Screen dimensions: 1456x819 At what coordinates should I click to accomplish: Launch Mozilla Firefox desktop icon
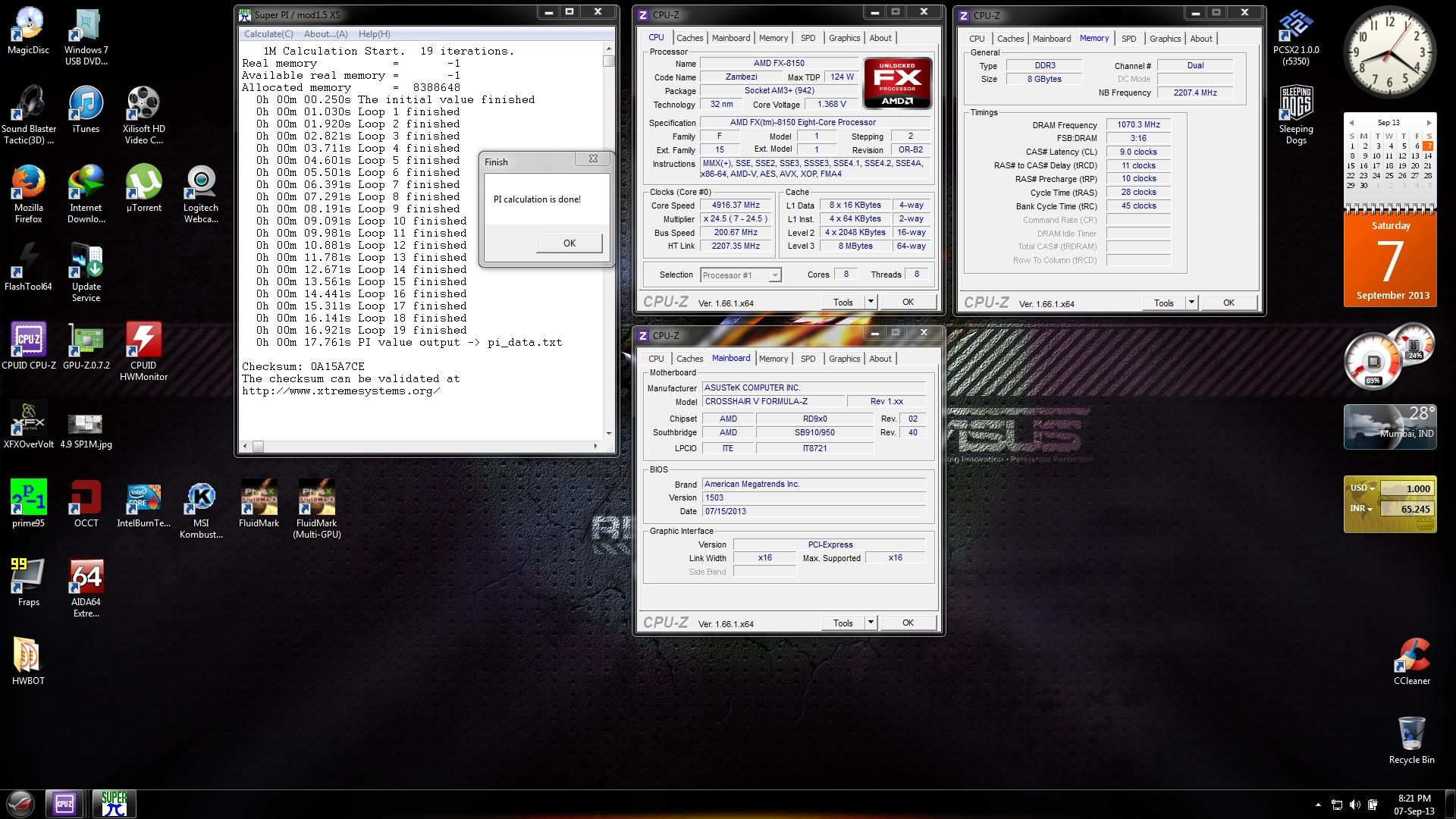click(x=28, y=193)
